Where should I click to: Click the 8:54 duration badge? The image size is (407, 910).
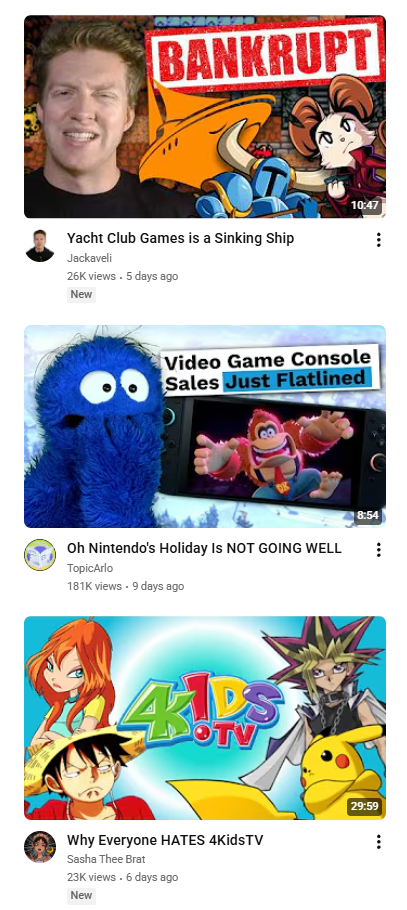(x=368, y=515)
